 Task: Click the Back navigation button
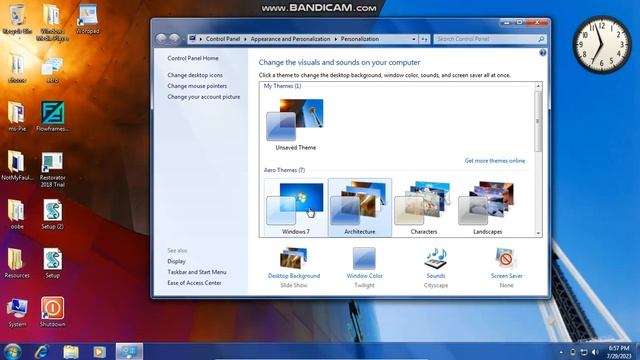[161, 39]
